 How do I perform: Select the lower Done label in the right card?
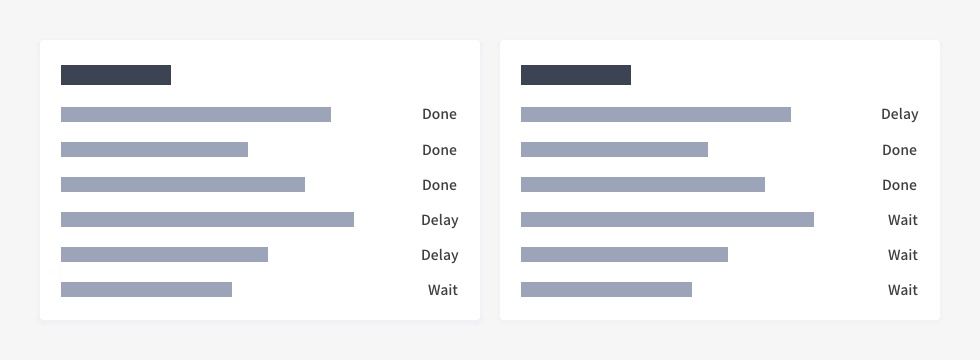(x=899, y=185)
